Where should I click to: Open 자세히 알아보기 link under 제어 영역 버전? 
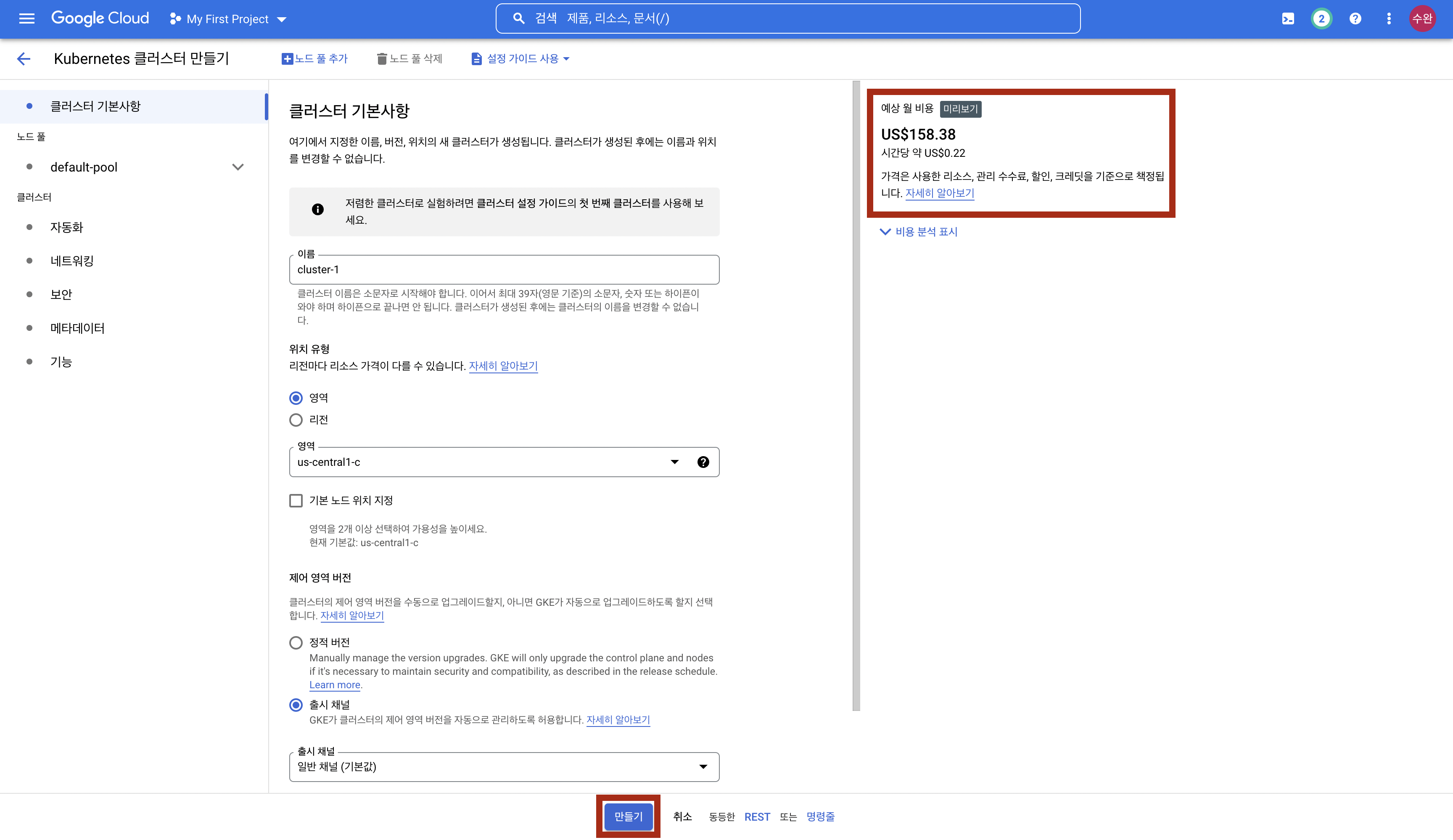tap(352, 615)
